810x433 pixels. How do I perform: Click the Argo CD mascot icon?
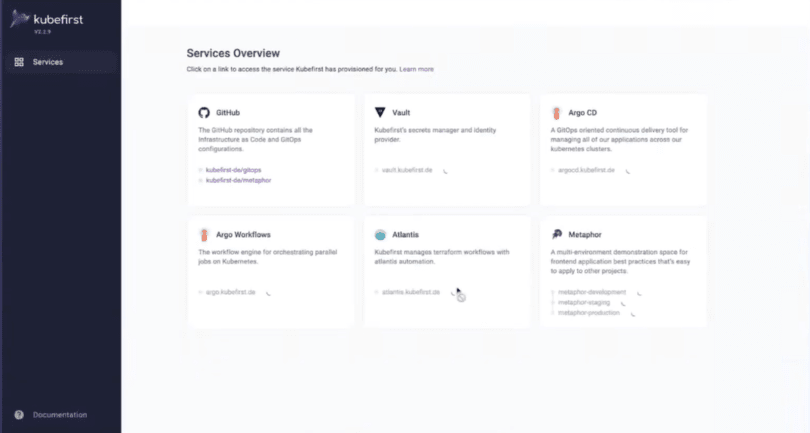556,113
